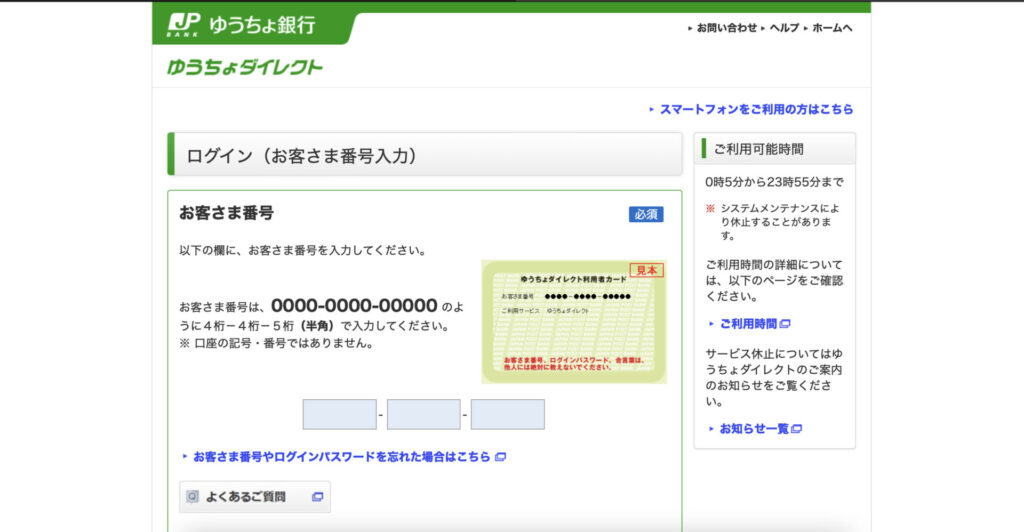Click external icon after password-forgotten link

point(500,457)
